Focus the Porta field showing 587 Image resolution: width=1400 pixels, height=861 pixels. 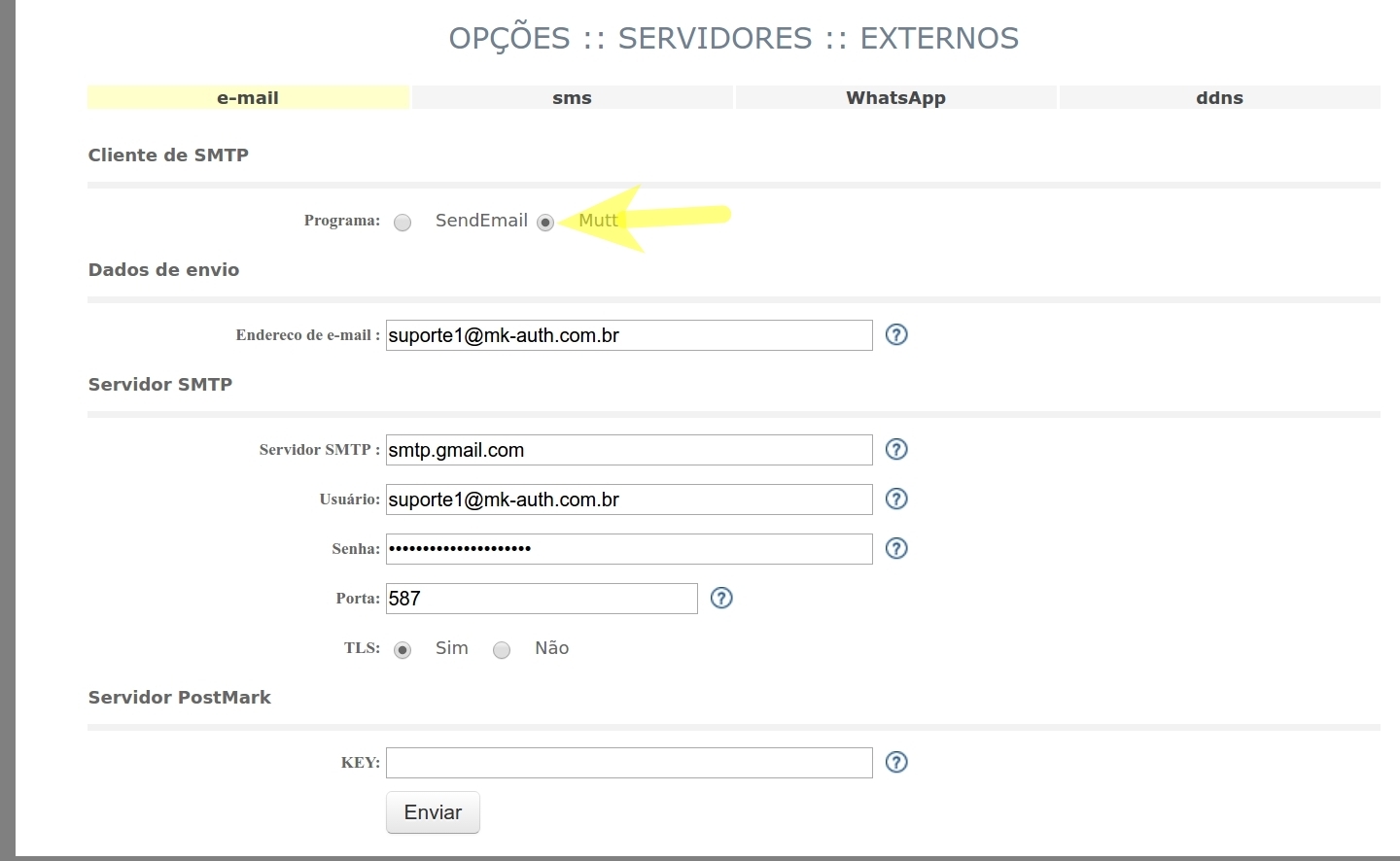click(x=542, y=599)
